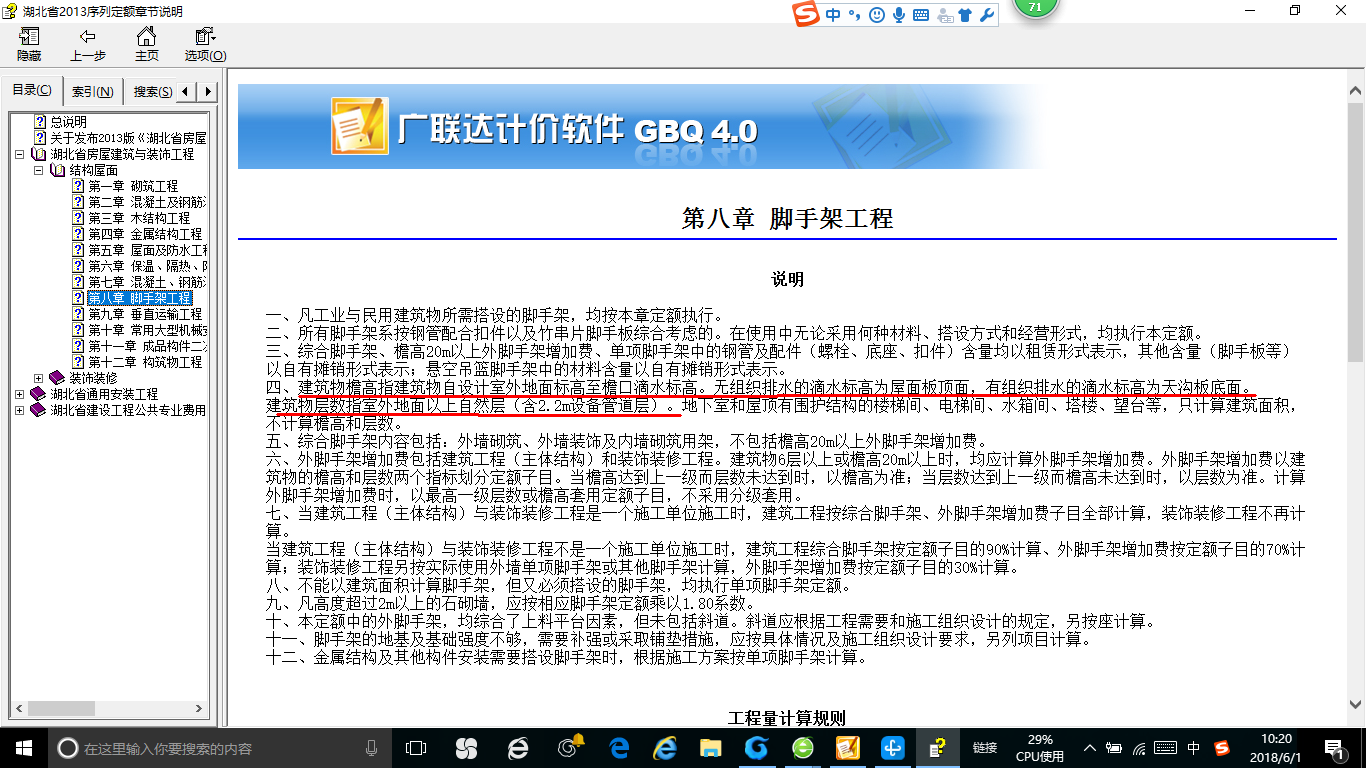Hide the navigation pane (隐藏)
This screenshot has height=768, width=1366.
point(29,44)
